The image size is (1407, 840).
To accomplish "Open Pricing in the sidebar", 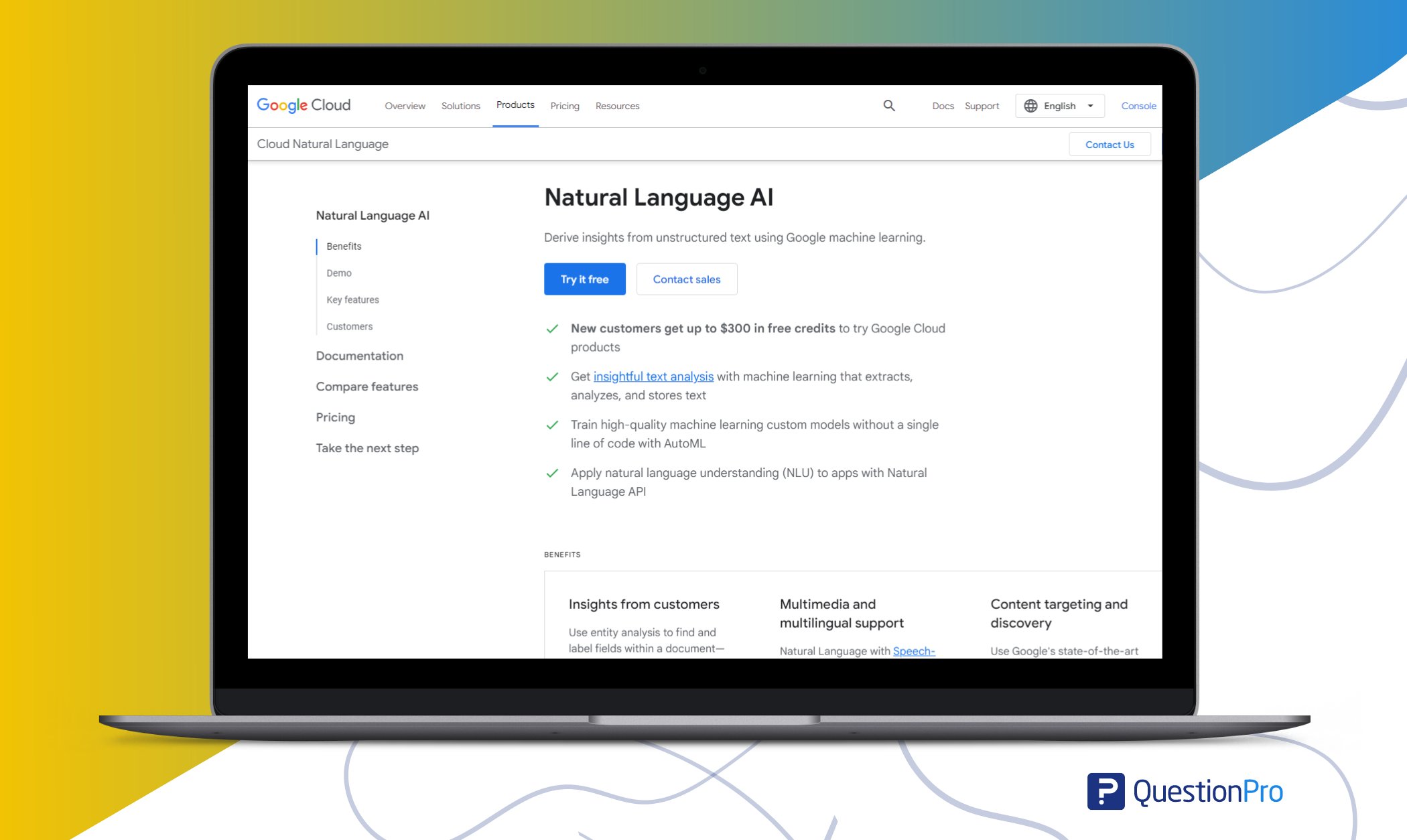I will point(335,417).
